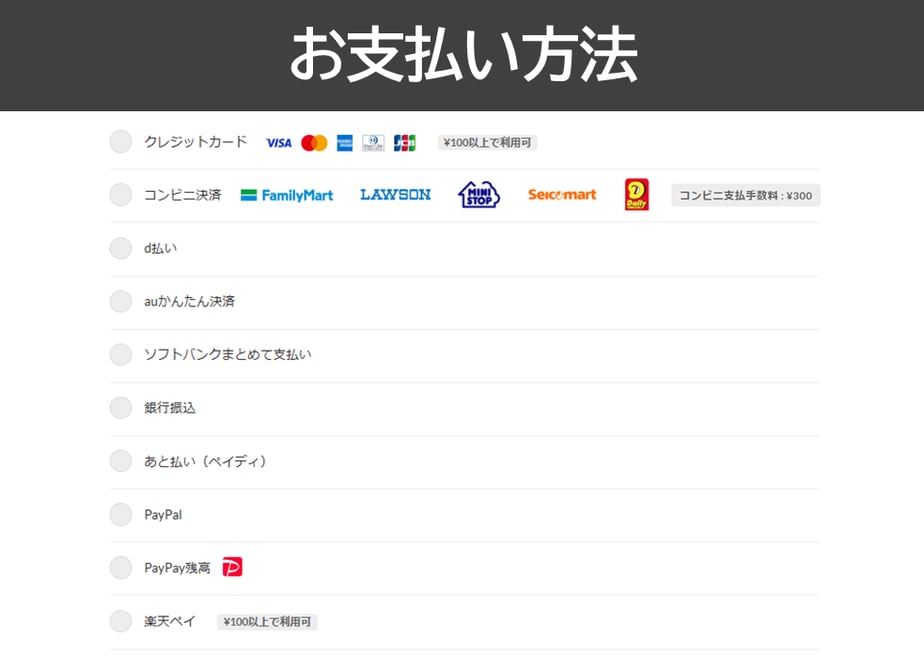
Task: Click the auかんたん決済 label text
Action: coord(189,301)
